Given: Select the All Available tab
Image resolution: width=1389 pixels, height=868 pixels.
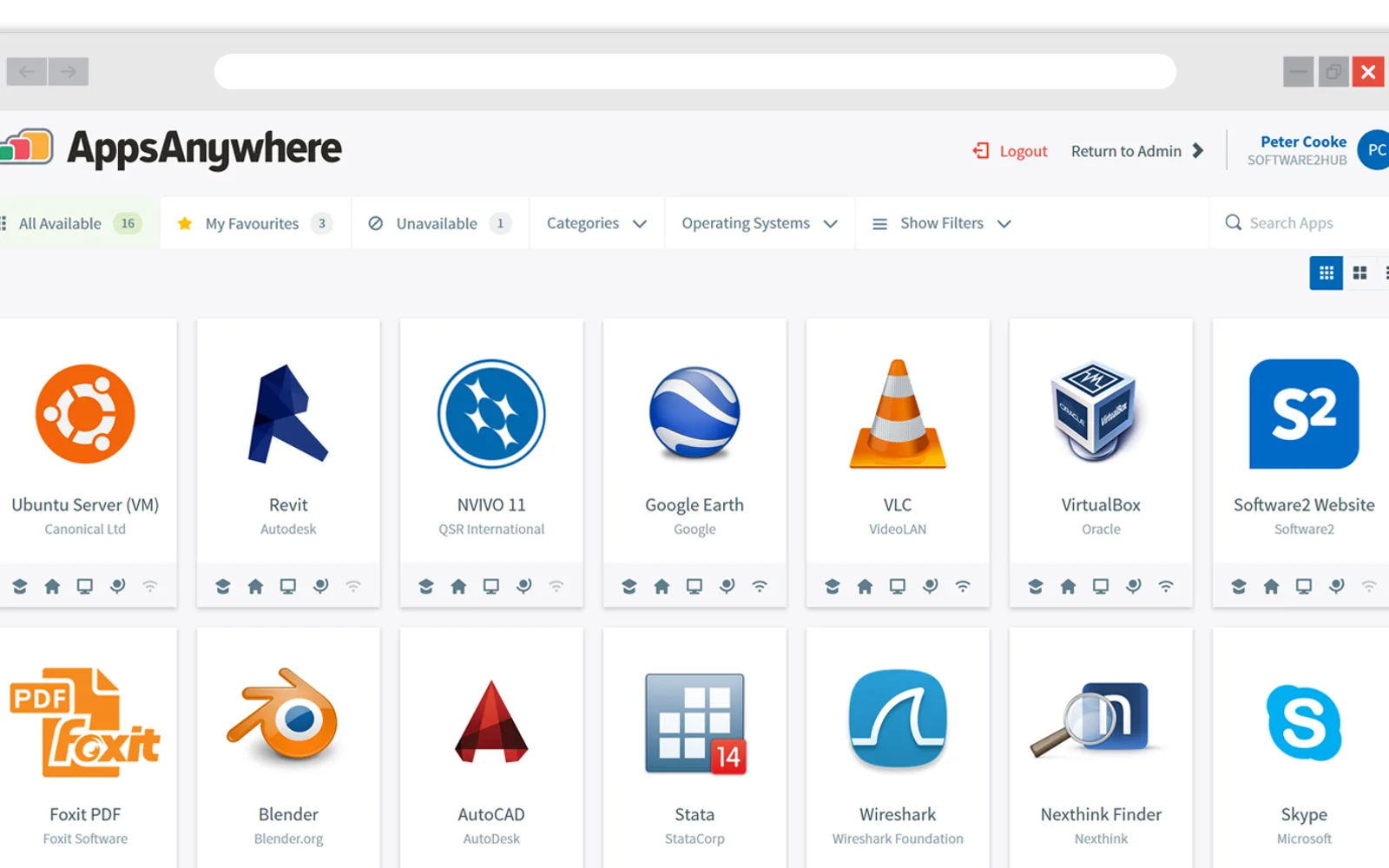Looking at the screenshot, I should pos(79,223).
